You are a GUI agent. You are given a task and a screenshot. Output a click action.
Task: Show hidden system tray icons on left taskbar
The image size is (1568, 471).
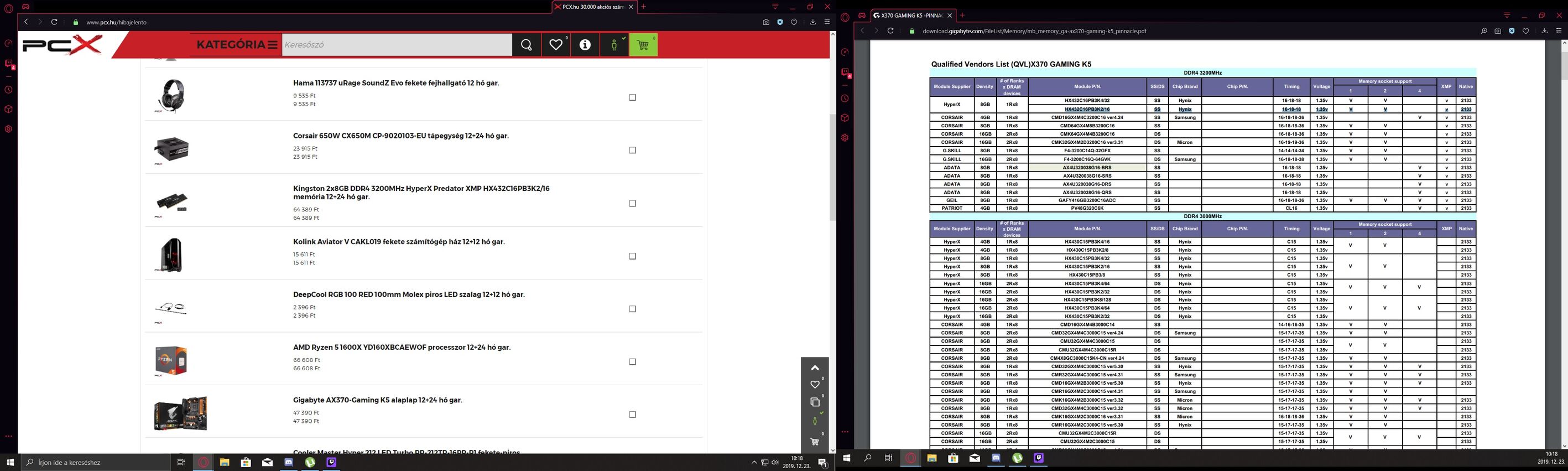pyautogui.click(x=755, y=463)
